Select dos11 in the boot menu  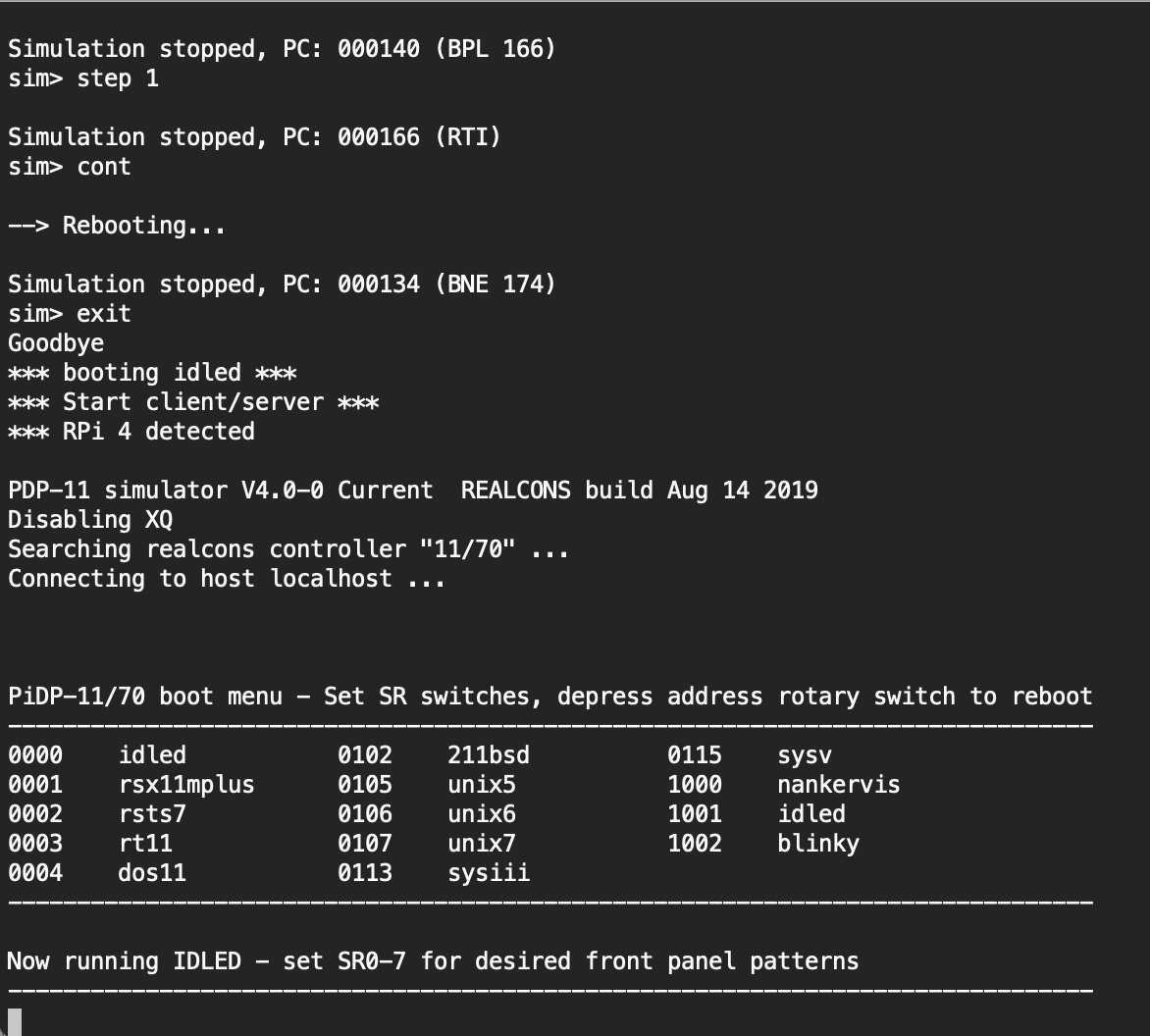[151, 873]
